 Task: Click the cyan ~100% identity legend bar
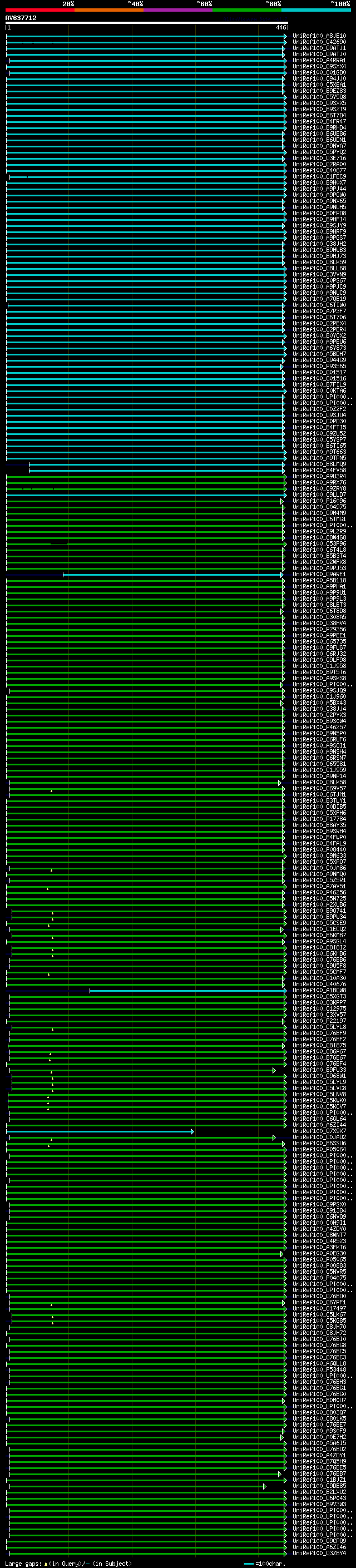pyautogui.click(x=316, y=10)
